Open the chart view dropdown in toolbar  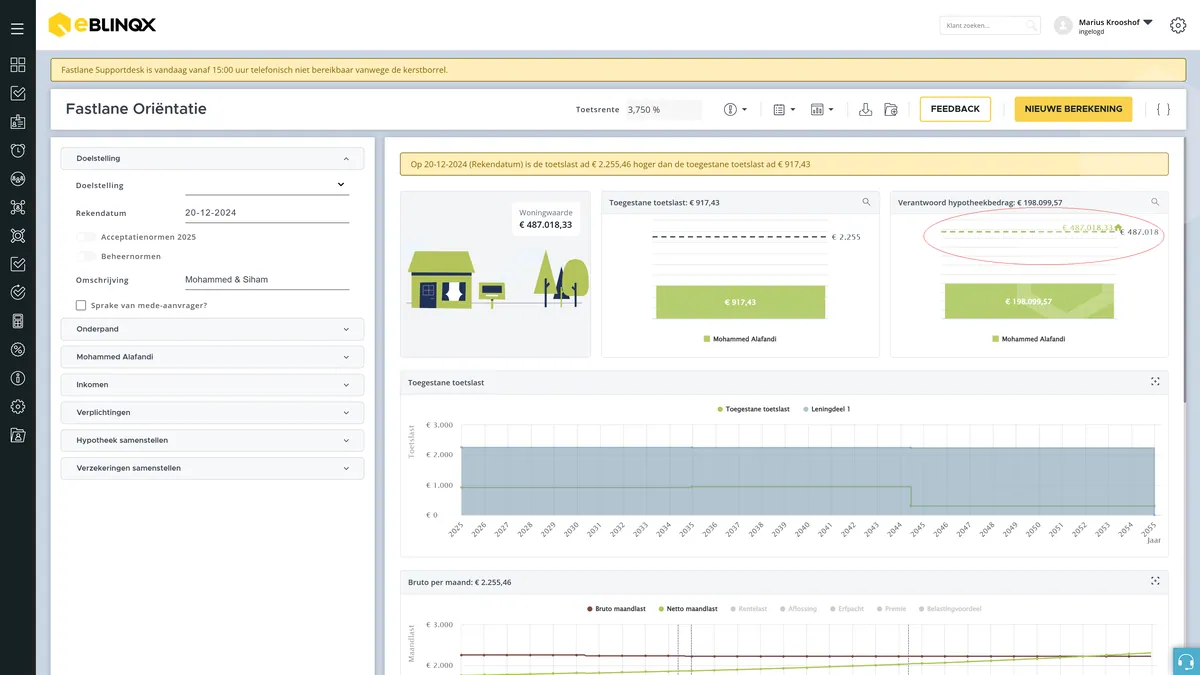823,109
